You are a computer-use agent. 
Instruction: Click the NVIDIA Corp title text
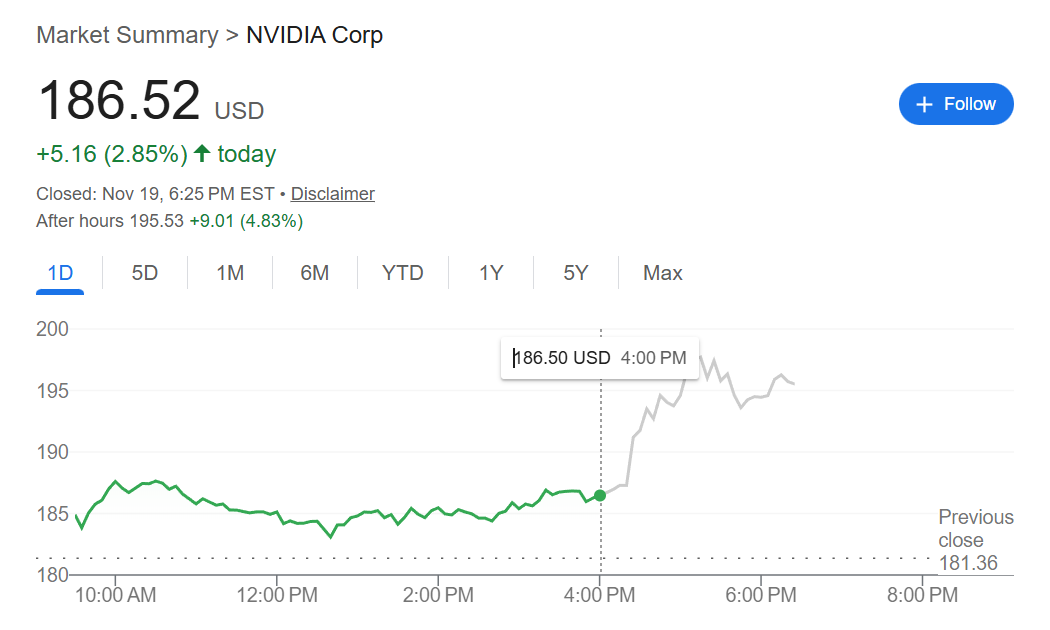tap(314, 35)
